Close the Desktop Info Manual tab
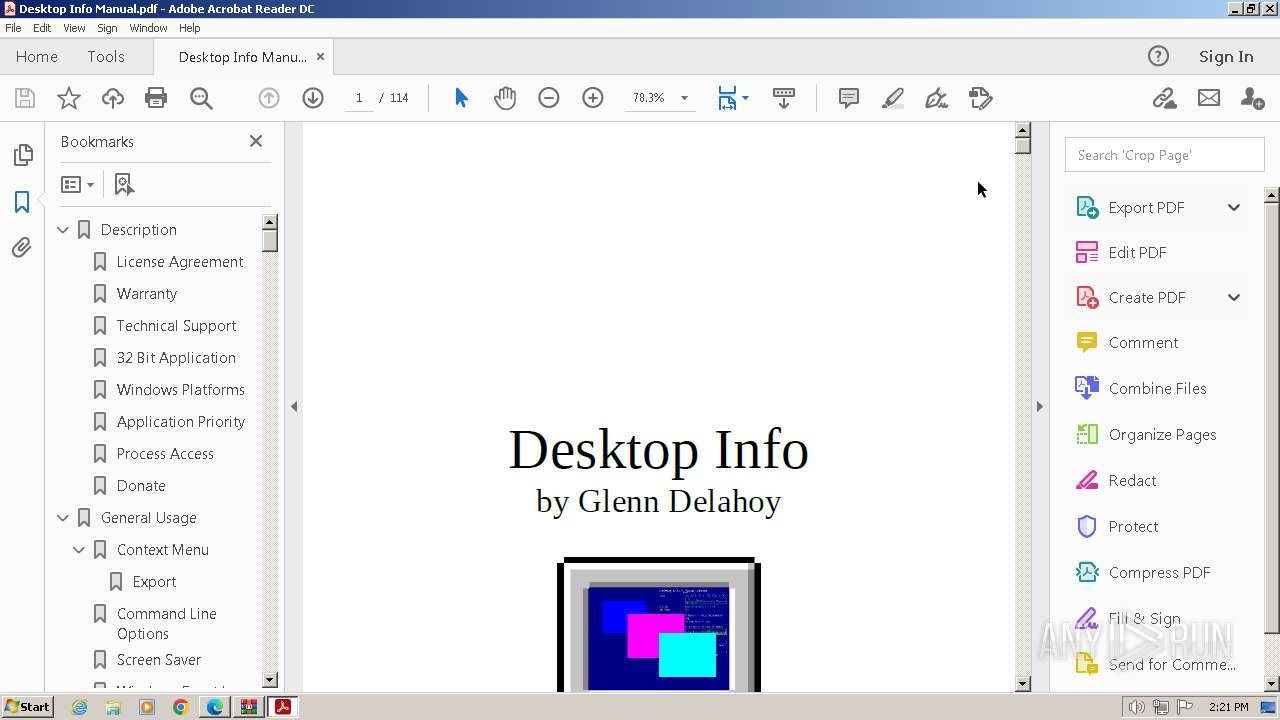The height and width of the screenshot is (720, 1280). pyautogui.click(x=320, y=56)
